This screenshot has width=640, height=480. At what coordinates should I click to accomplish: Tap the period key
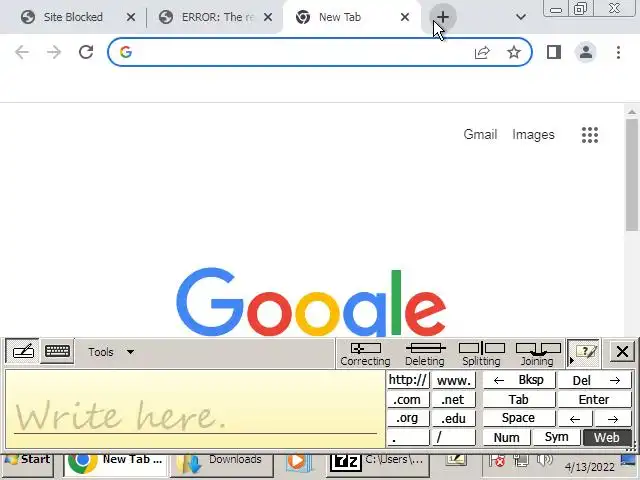click(408, 438)
